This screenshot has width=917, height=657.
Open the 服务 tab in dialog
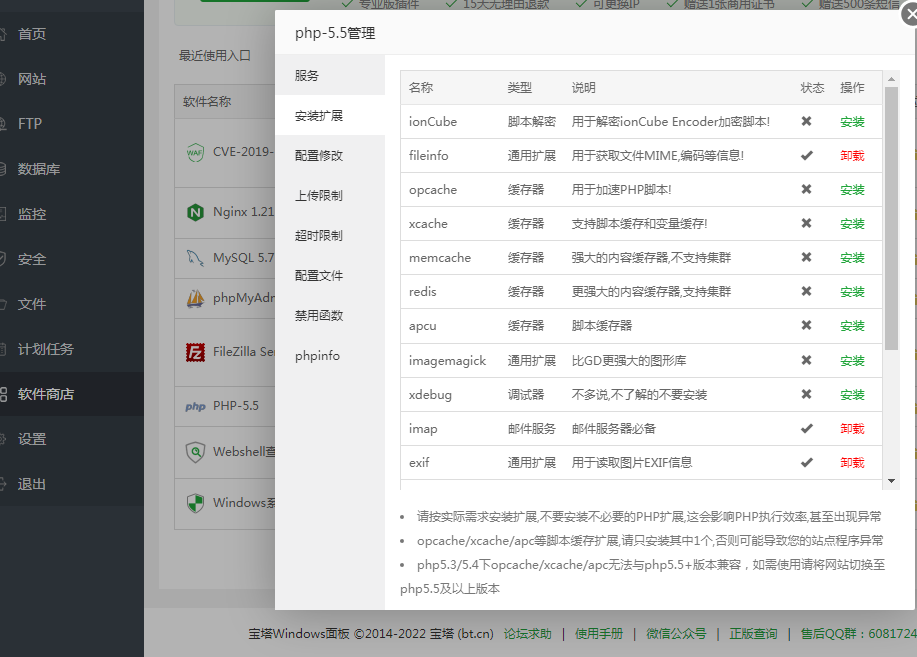(x=330, y=75)
